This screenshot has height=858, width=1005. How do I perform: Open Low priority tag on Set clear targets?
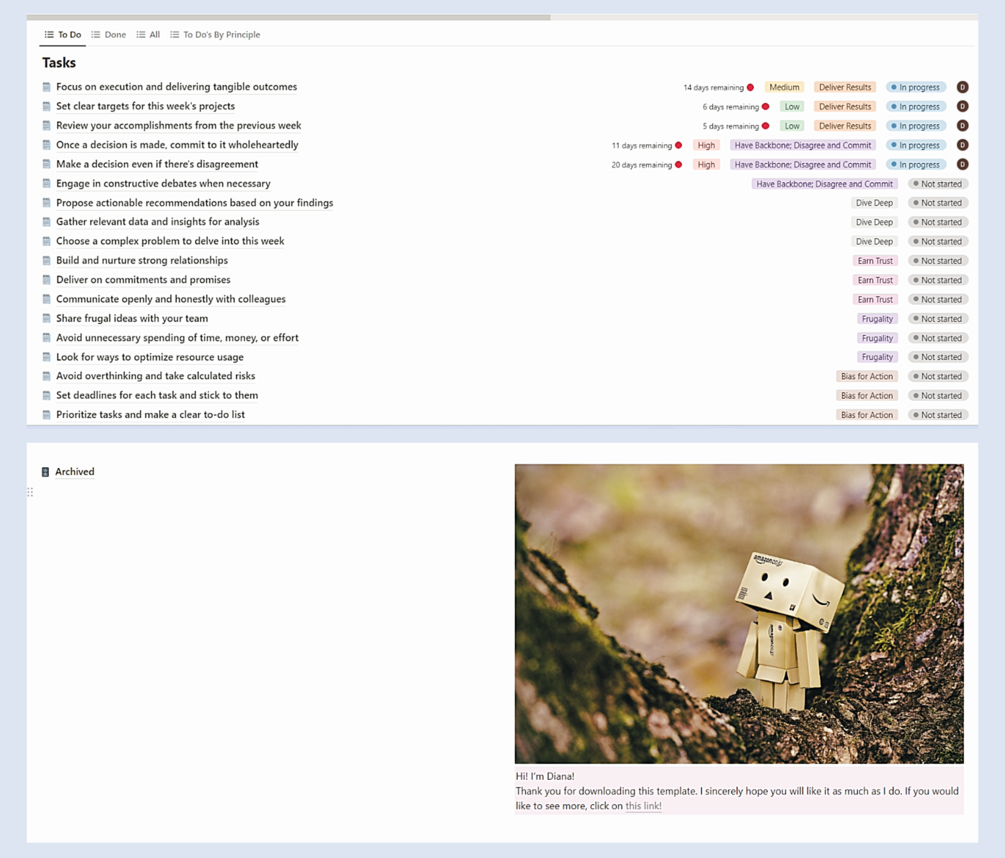(x=792, y=106)
